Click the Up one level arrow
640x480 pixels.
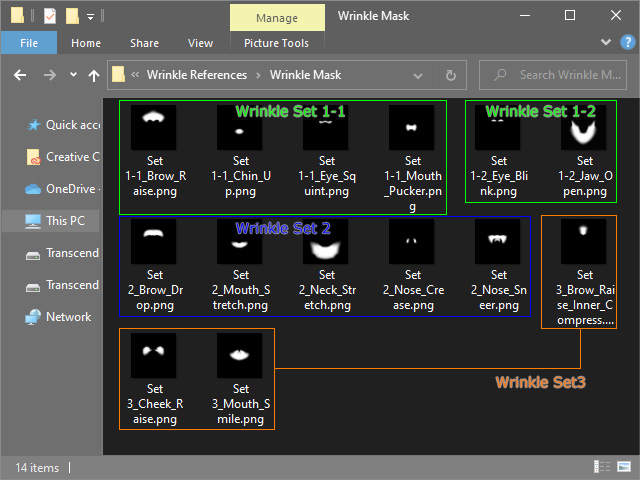pos(94,75)
